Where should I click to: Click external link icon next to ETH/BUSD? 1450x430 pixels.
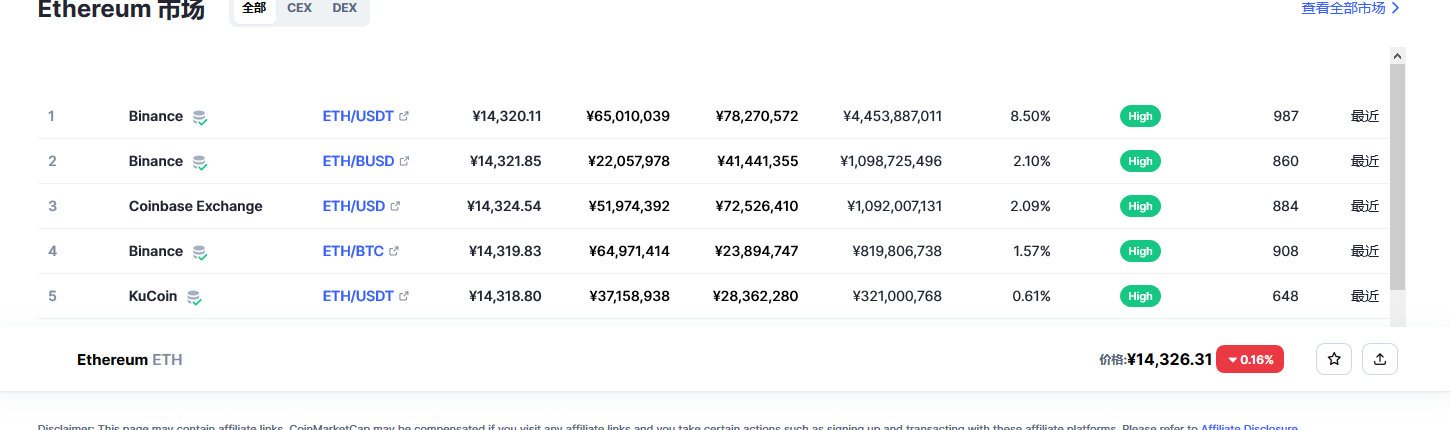coord(405,161)
